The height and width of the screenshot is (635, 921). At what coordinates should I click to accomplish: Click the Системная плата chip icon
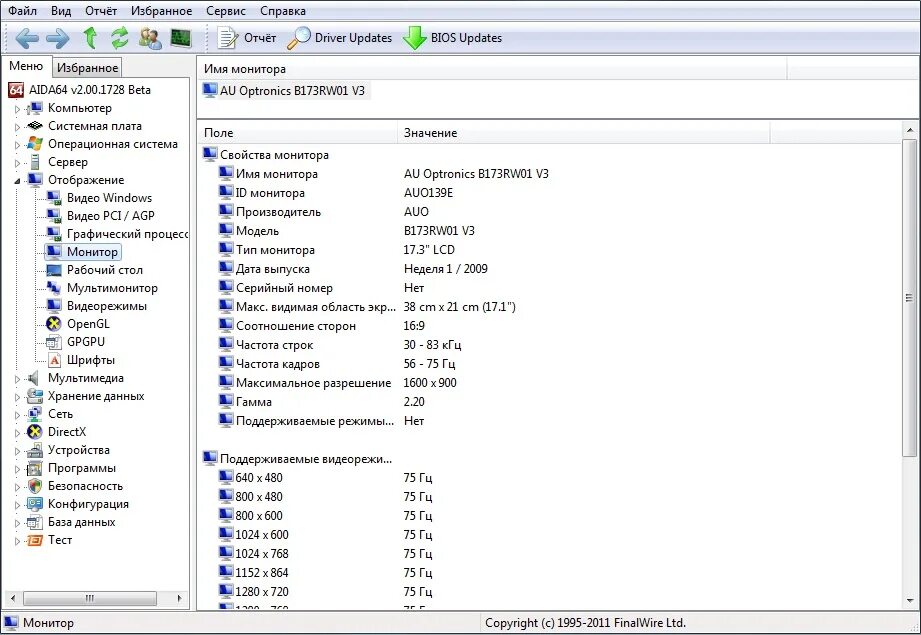coord(35,126)
